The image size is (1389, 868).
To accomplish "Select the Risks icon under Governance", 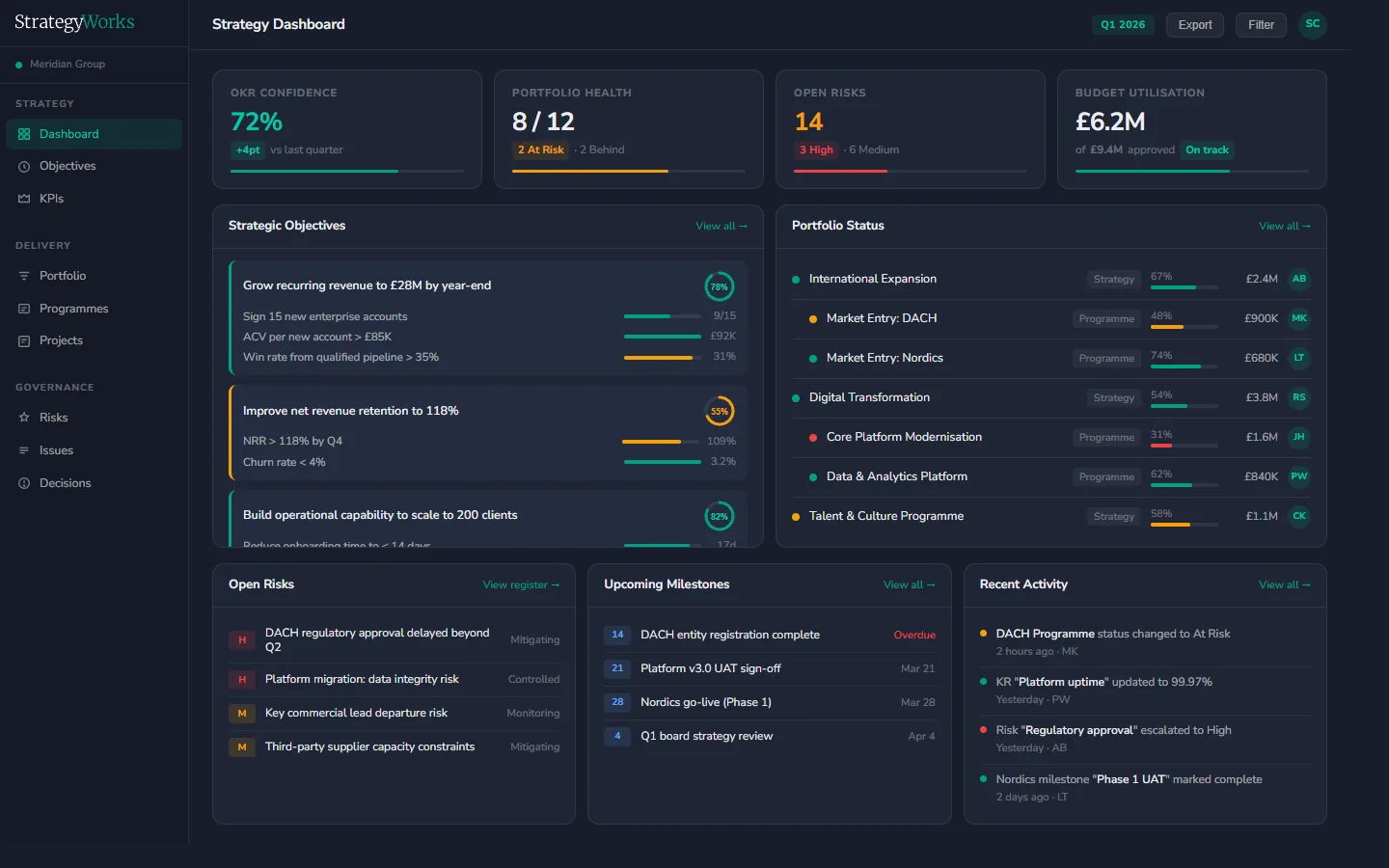I will coord(23,417).
